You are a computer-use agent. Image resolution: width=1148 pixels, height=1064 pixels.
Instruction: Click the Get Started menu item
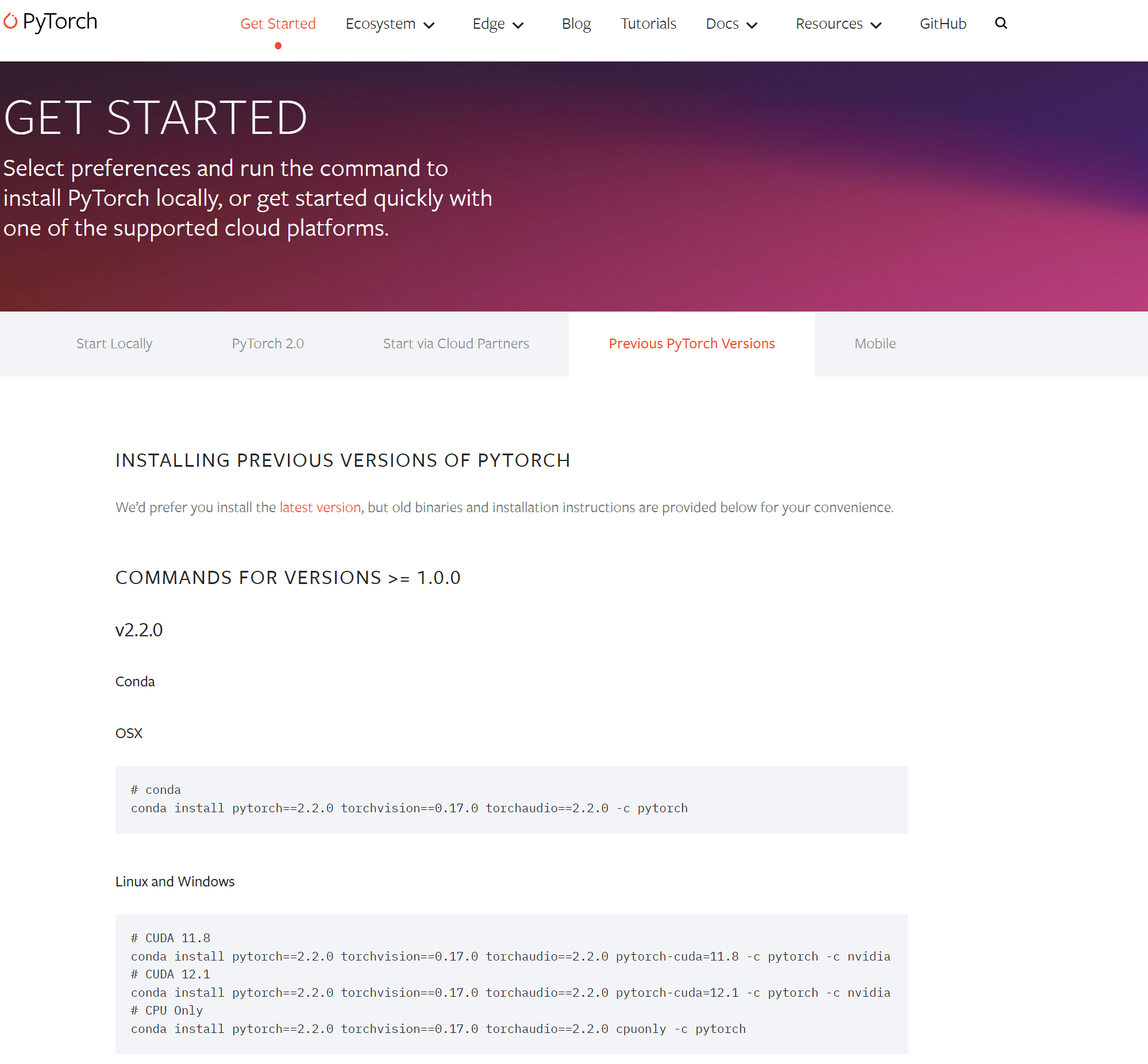[x=278, y=22]
